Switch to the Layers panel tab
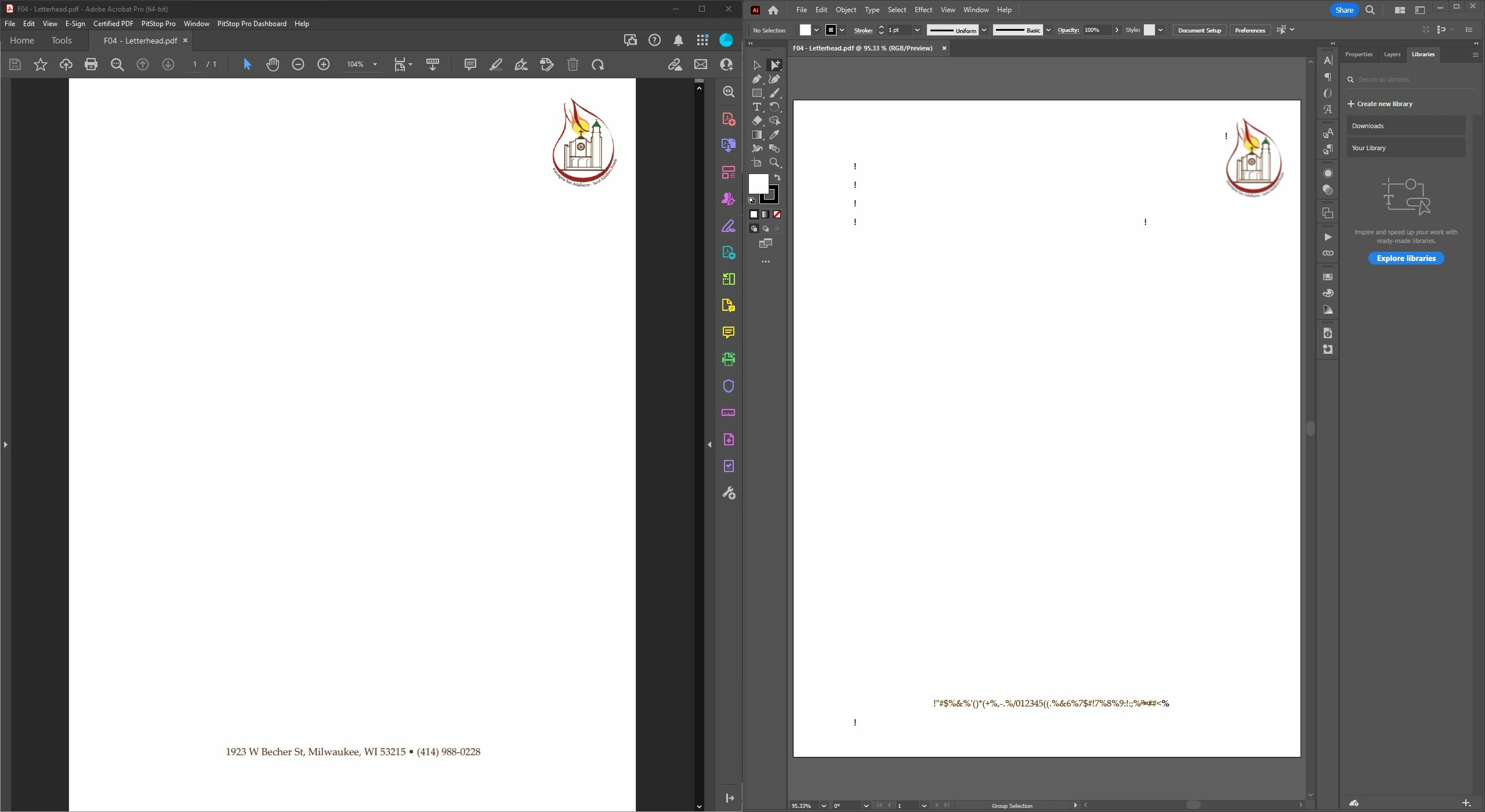The image size is (1485, 812). 1392,55
